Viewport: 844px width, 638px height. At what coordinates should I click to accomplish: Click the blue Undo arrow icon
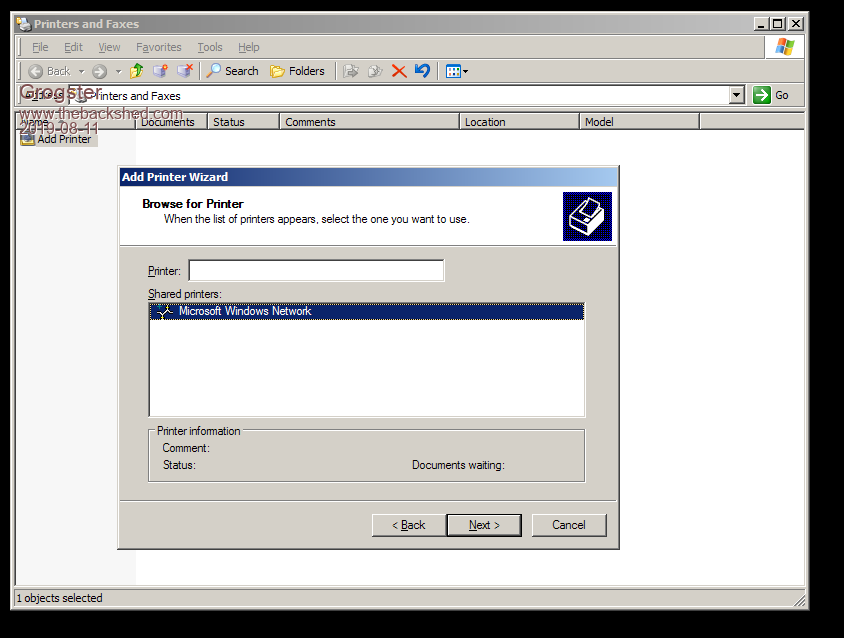[x=422, y=71]
